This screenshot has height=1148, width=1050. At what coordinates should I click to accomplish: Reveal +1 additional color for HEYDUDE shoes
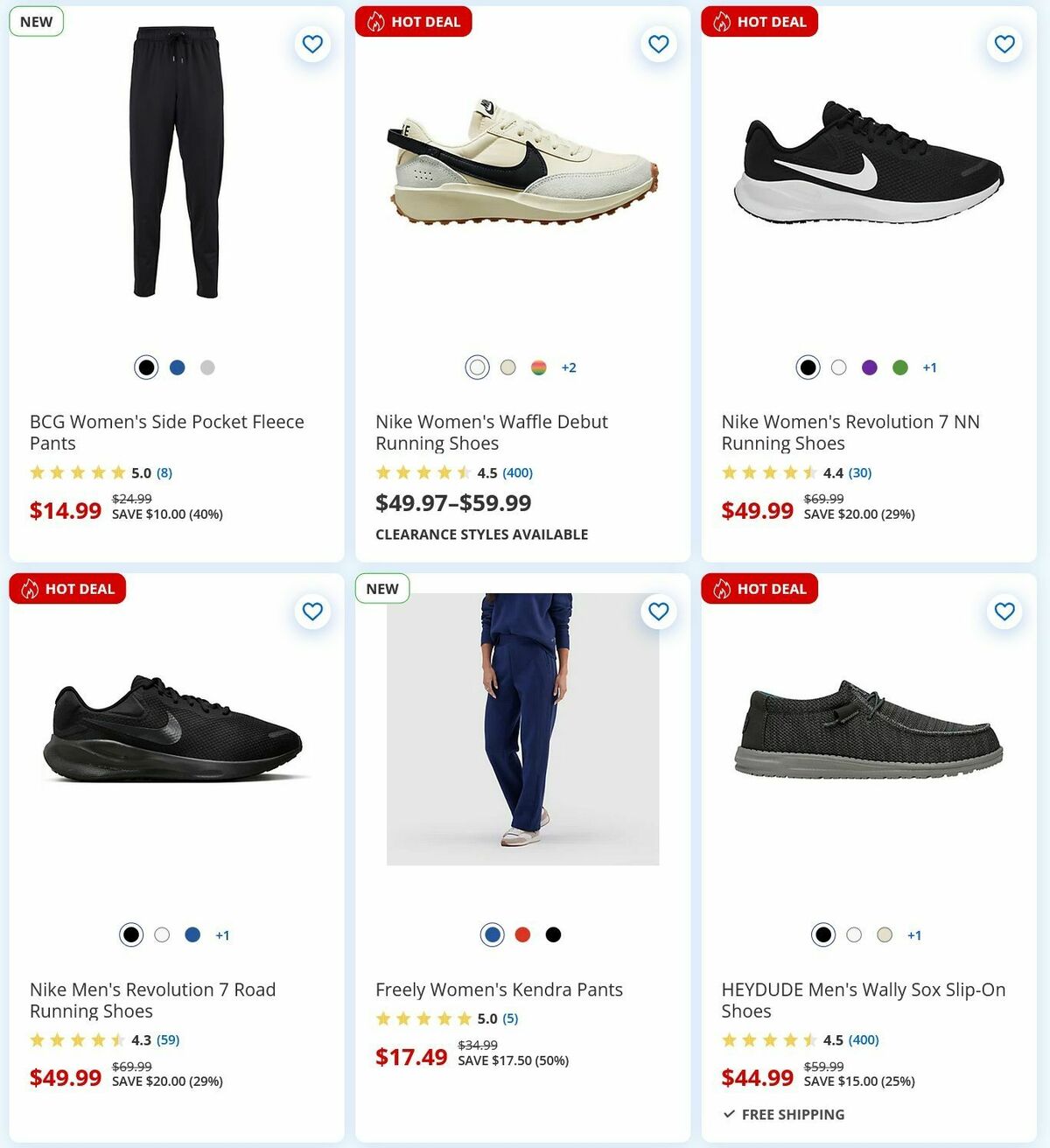coord(915,934)
